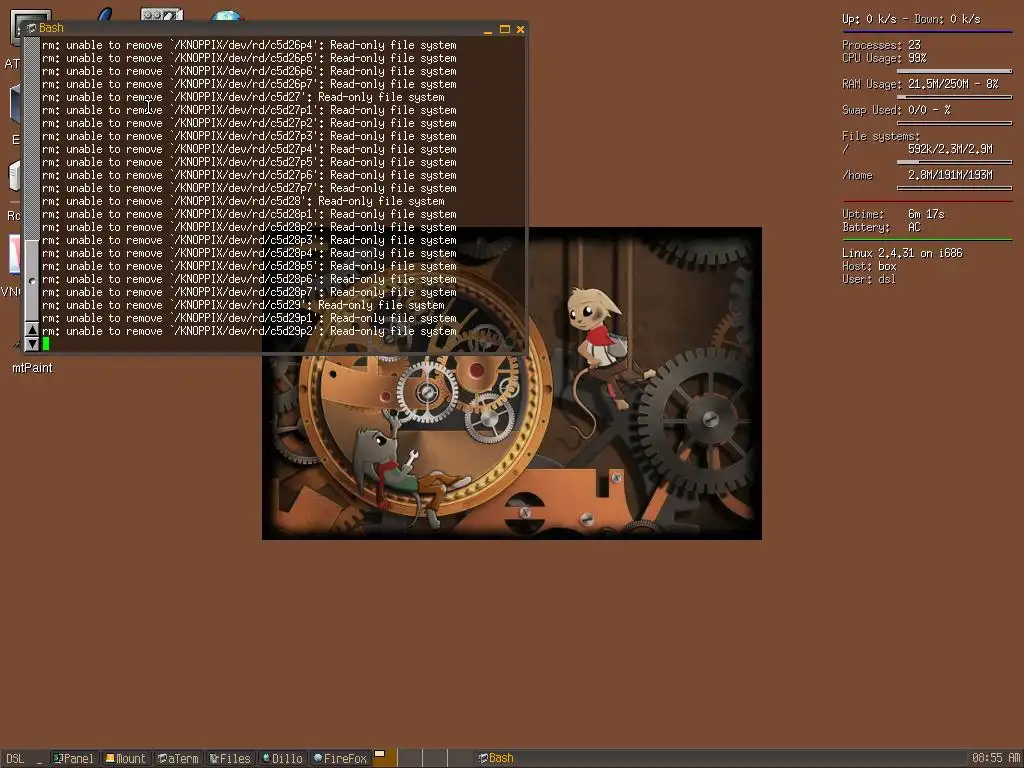The width and height of the screenshot is (1024, 768).
Task: Click the green terminal cursor prompt
Action: tap(46, 344)
